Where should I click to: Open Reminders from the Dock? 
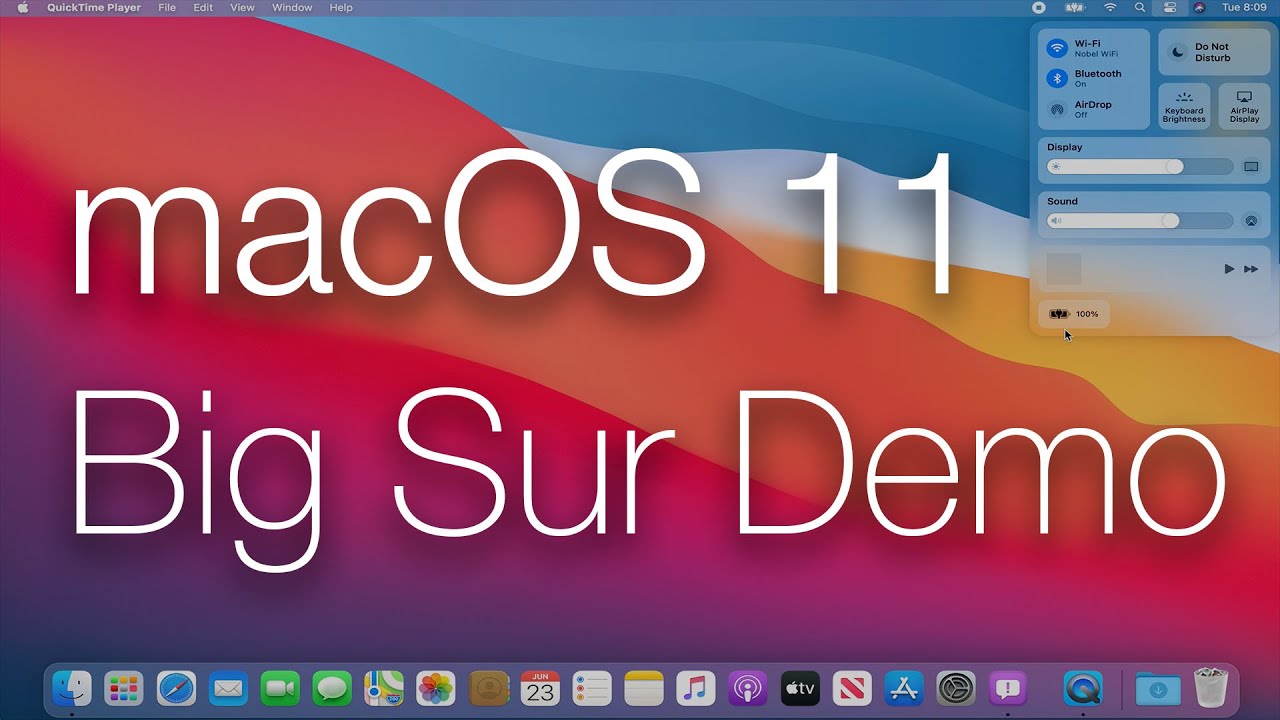click(x=592, y=688)
